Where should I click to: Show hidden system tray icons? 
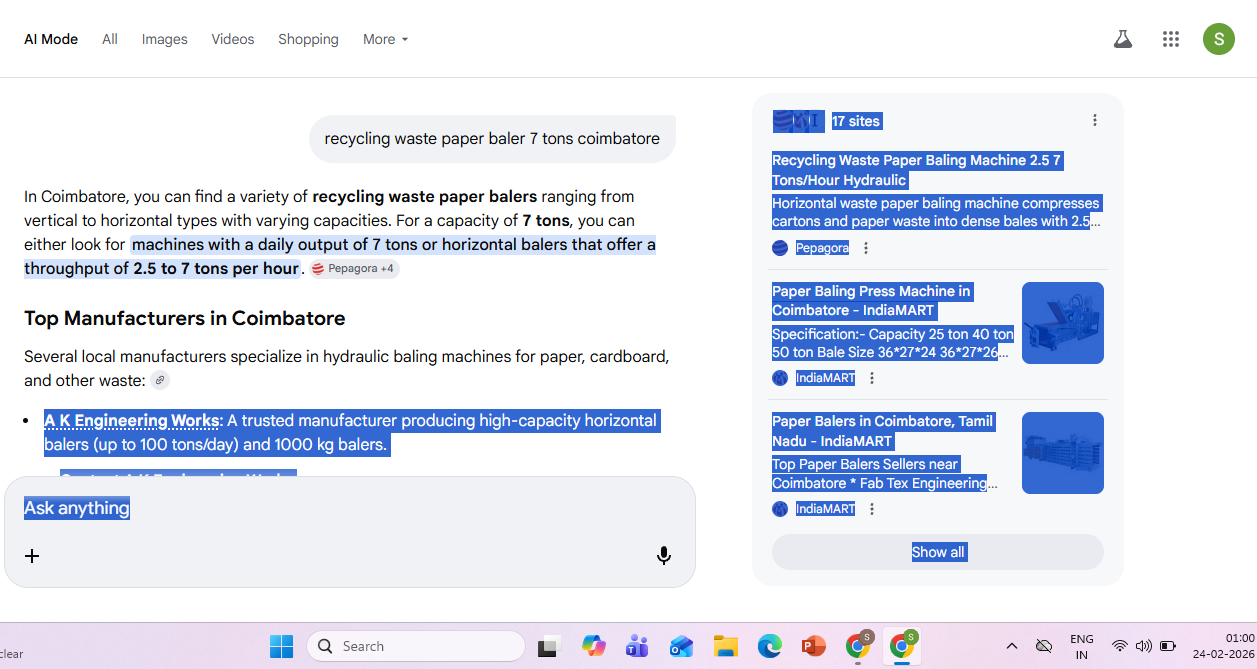click(x=1011, y=646)
